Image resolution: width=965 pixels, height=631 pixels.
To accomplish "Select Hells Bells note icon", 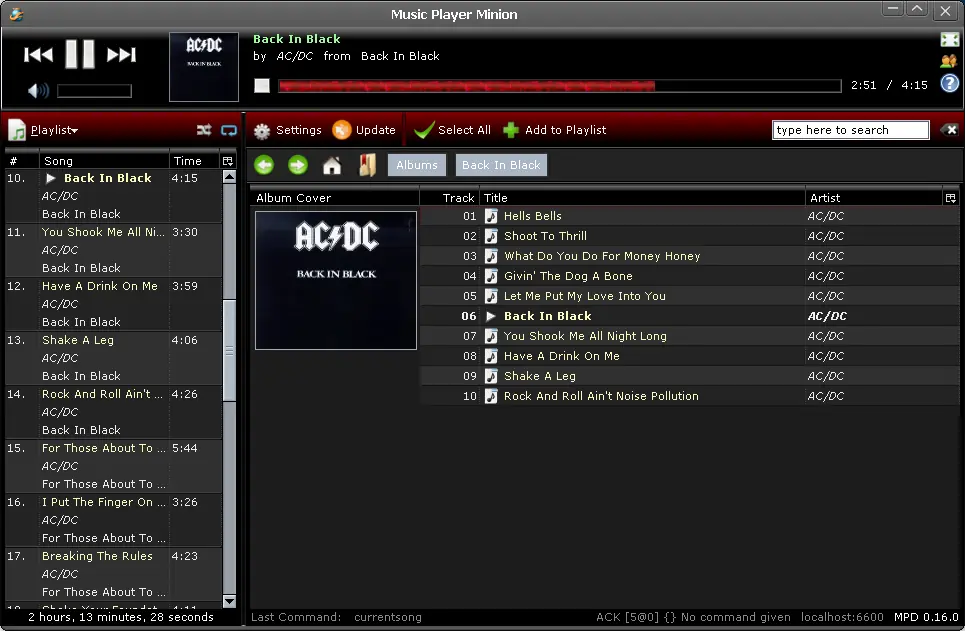I will [491, 216].
